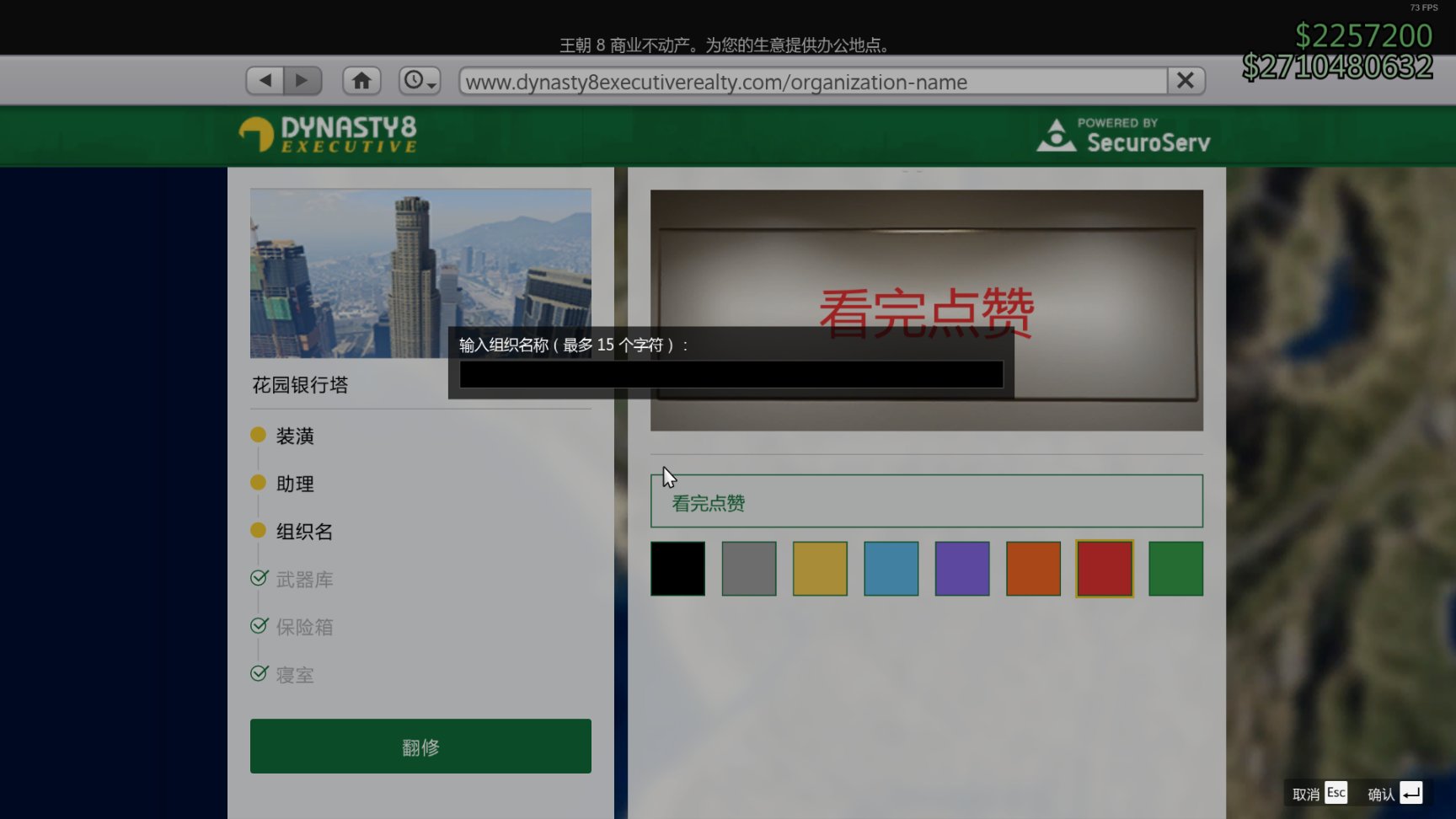The height and width of the screenshot is (819, 1456).
Task: Click the SecuroServ logo
Action: coord(1123,136)
